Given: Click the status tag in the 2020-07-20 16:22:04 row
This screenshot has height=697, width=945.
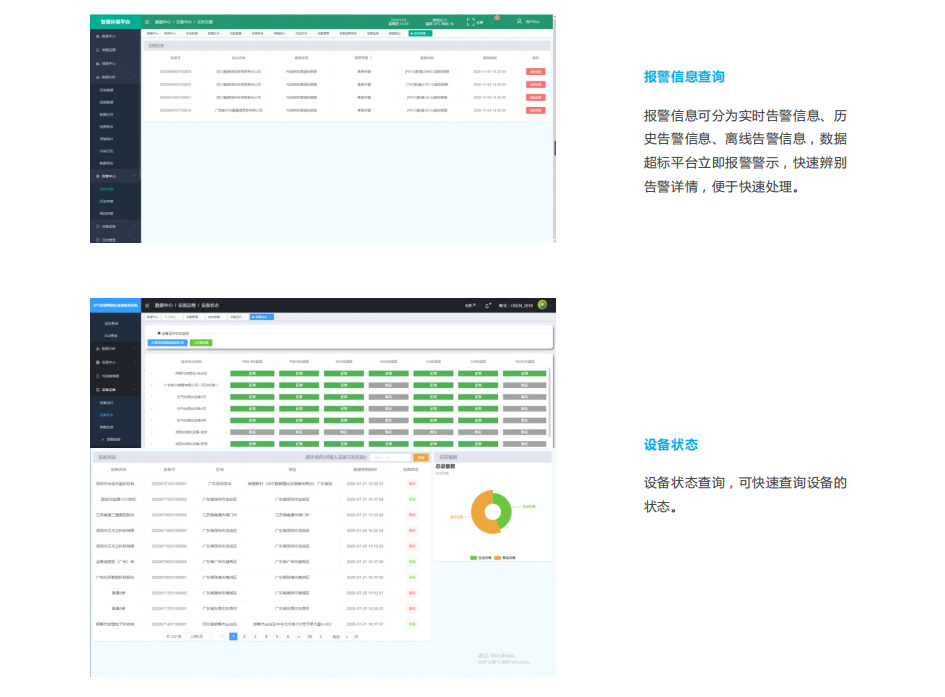Looking at the screenshot, I should [x=412, y=530].
